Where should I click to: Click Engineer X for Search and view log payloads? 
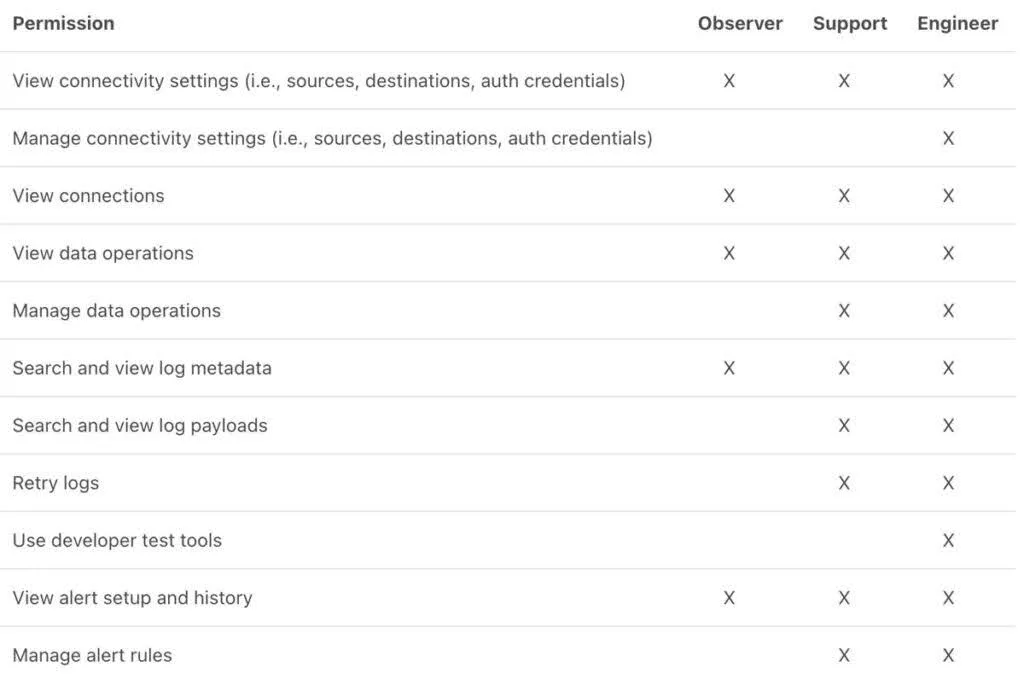pyautogui.click(x=948, y=426)
